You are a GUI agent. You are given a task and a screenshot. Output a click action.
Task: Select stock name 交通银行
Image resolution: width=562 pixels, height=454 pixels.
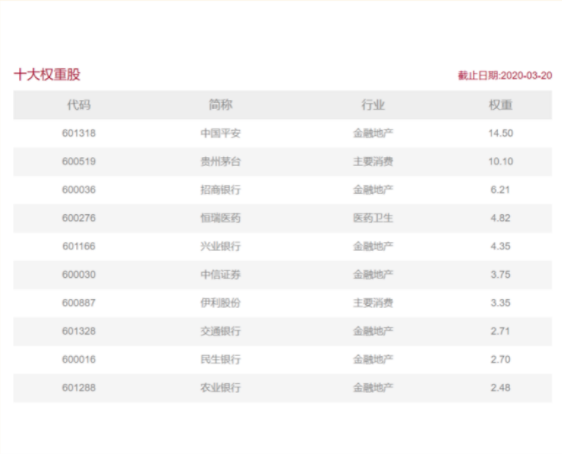(220, 331)
